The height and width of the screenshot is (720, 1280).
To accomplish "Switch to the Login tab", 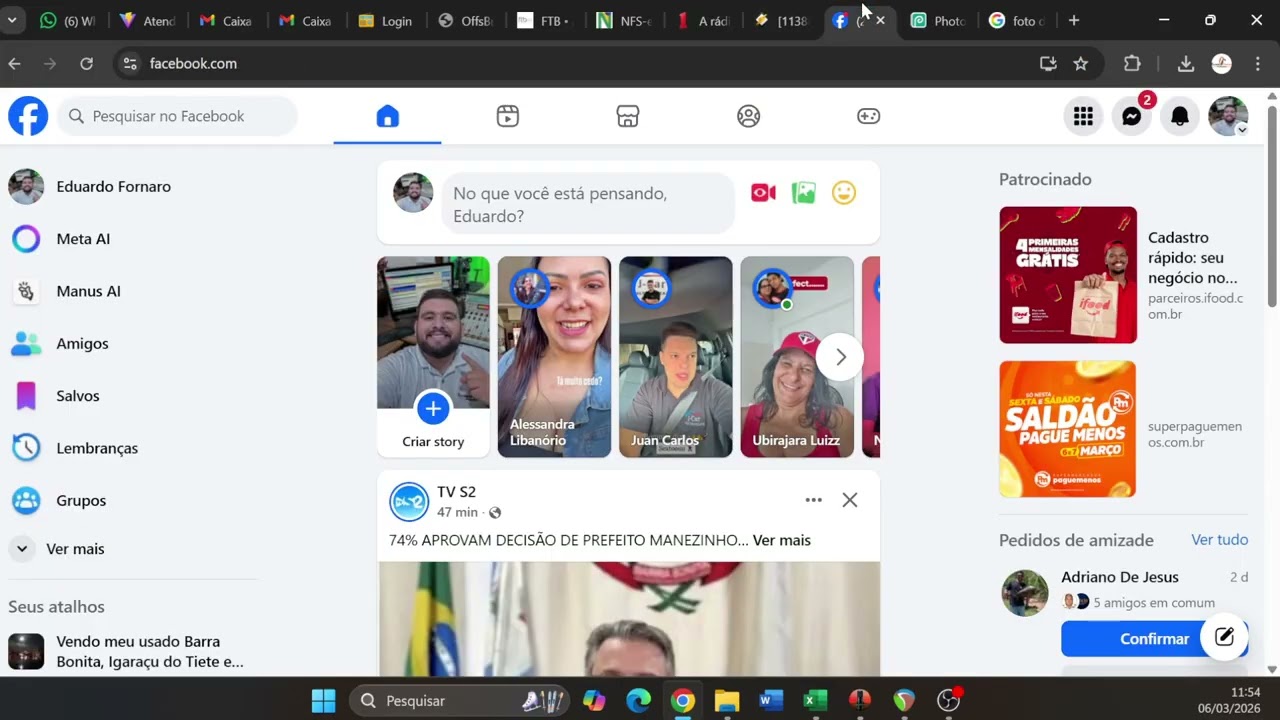I will [x=384, y=20].
